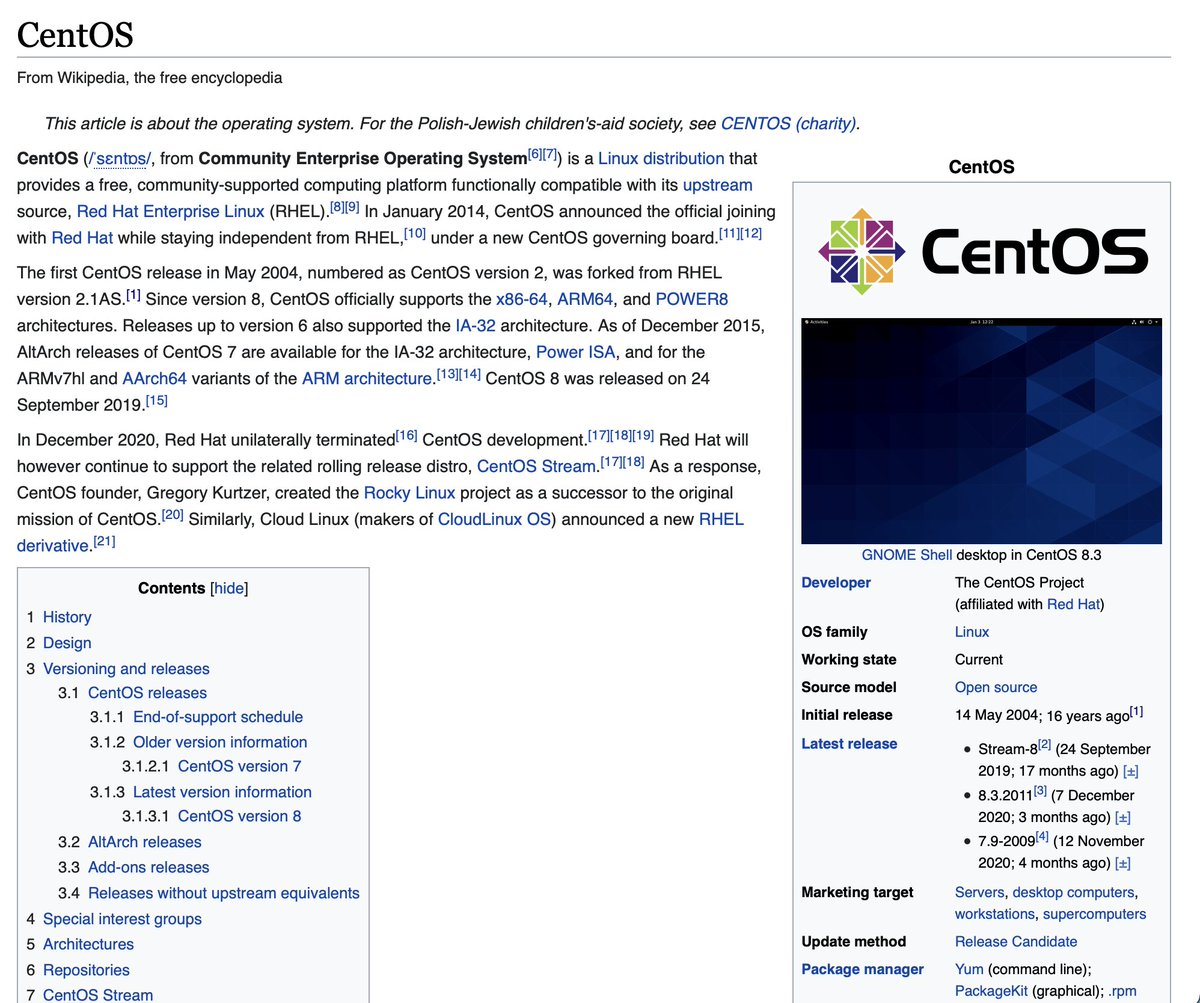Open the Servers marketing target link
Viewport: 1200px width, 1003px height.
[979, 892]
